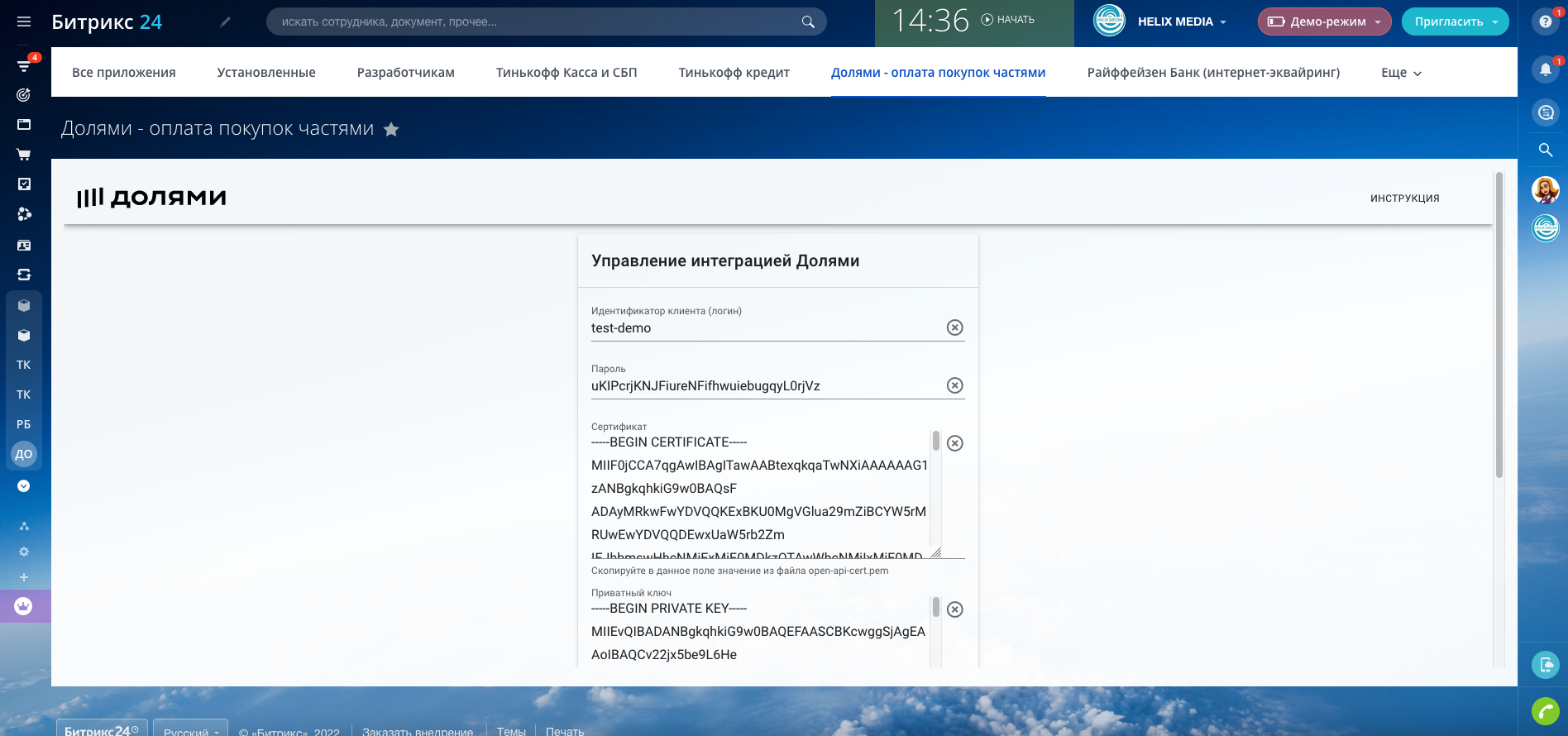Viewport: 1568px width, 736px height.
Task: Open the Helix Media logo chat in right panel
Action: pyautogui.click(x=1546, y=227)
